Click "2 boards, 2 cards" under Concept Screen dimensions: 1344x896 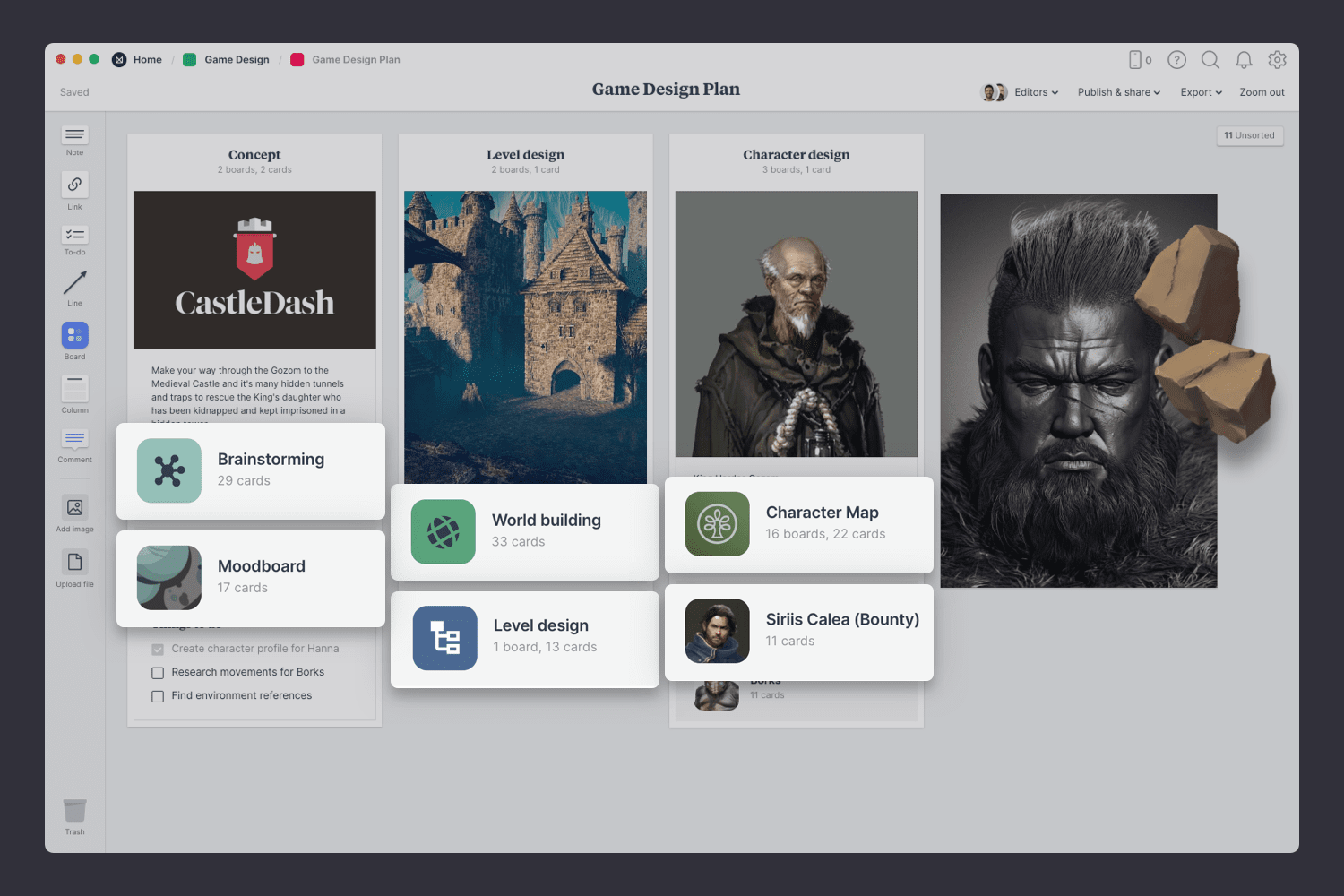(254, 170)
